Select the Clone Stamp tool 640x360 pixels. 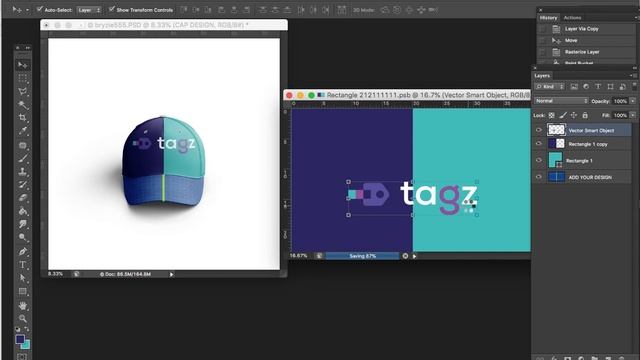pyautogui.click(x=22, y=171)
